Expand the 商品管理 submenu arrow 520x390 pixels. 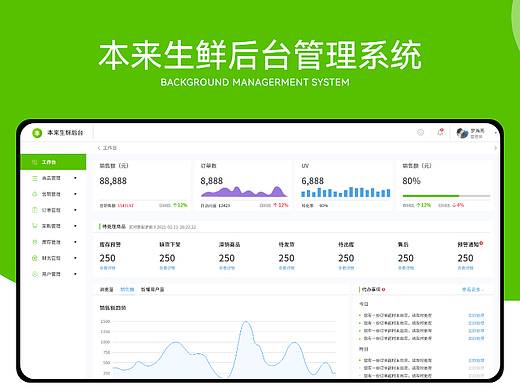click(x=75, y=178)
